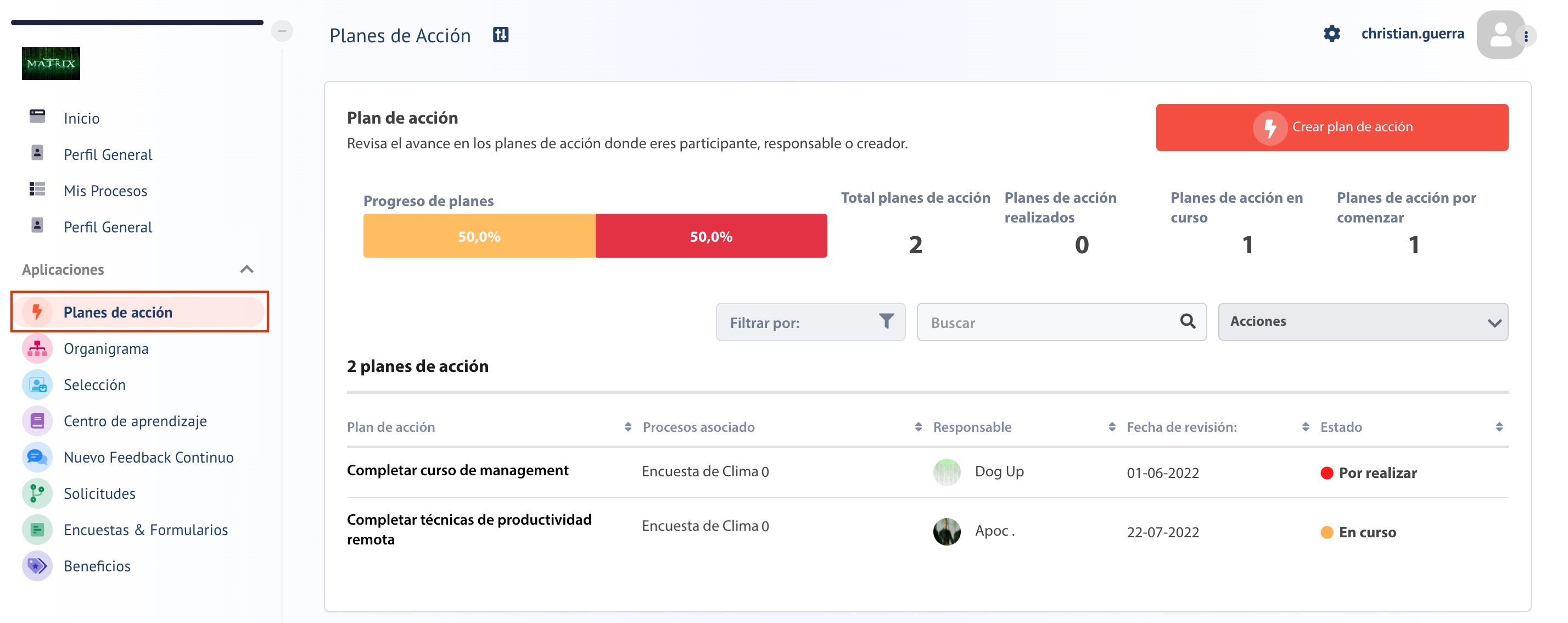Click the Mis Procesos list icon
The image size is (1568, 623).
[x=37, y=189]
